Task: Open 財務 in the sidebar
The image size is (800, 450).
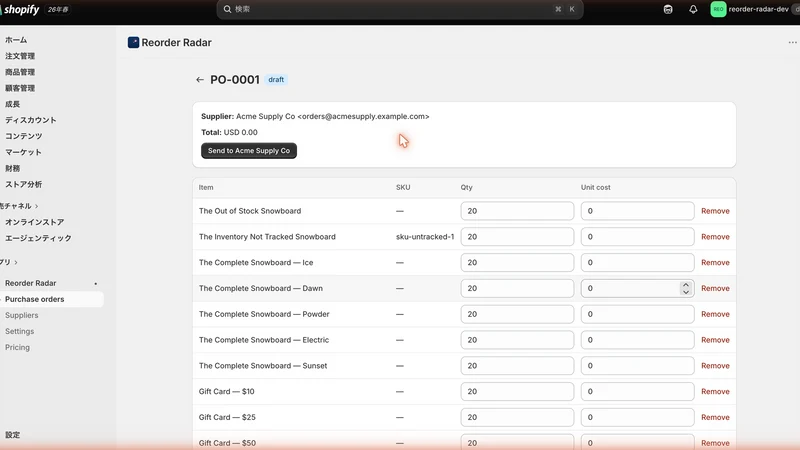Action: click(13, 168)
